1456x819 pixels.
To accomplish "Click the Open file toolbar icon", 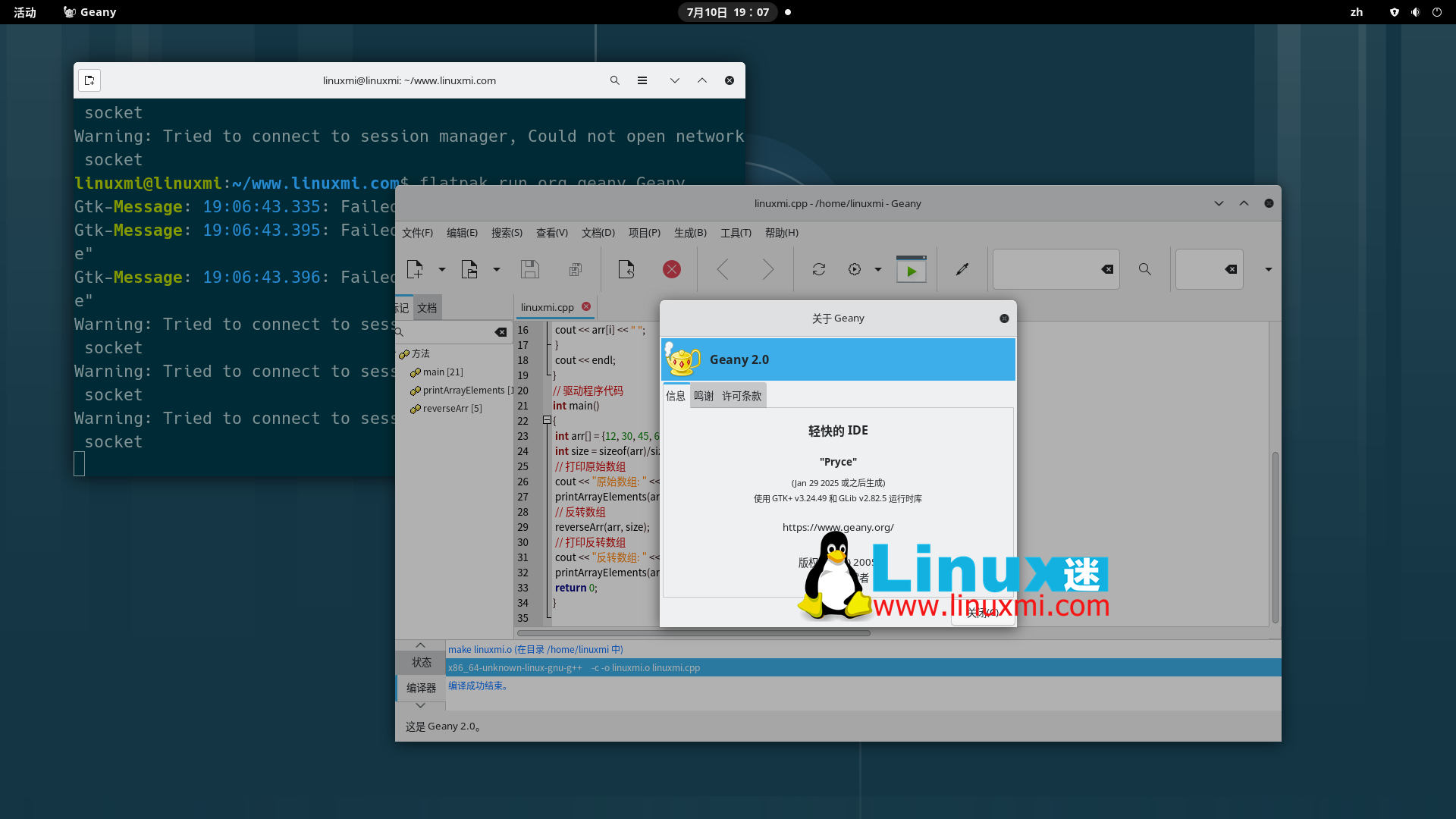I will [469, 269].
